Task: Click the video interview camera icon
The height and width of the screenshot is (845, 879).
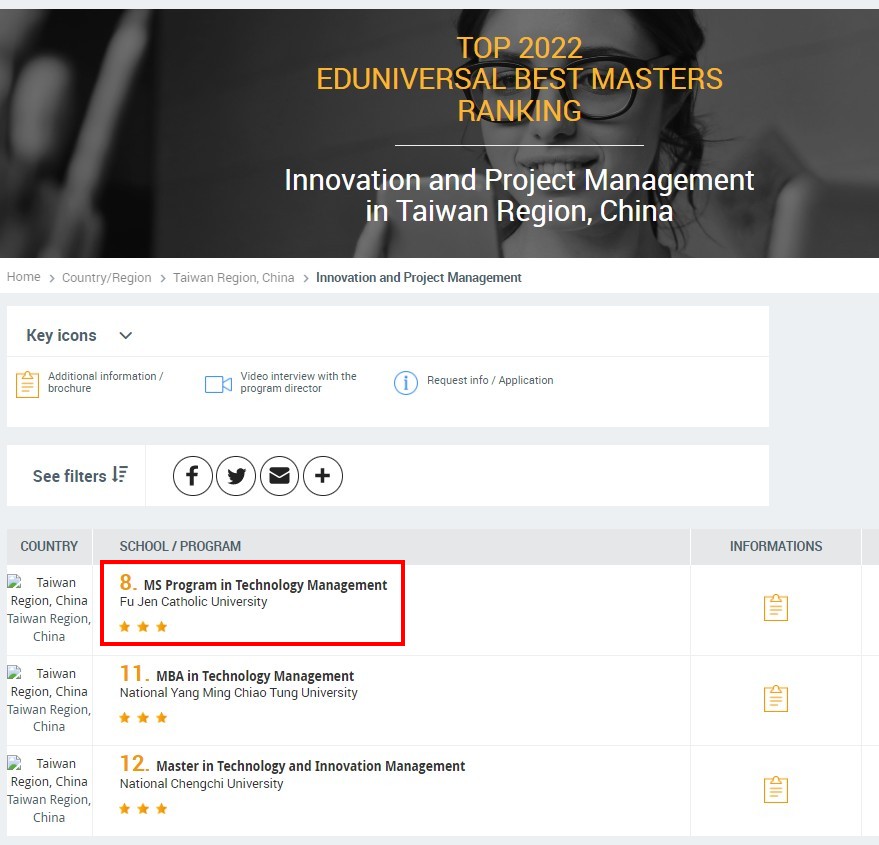Action: pyautogui.click(x=218, y=384)
